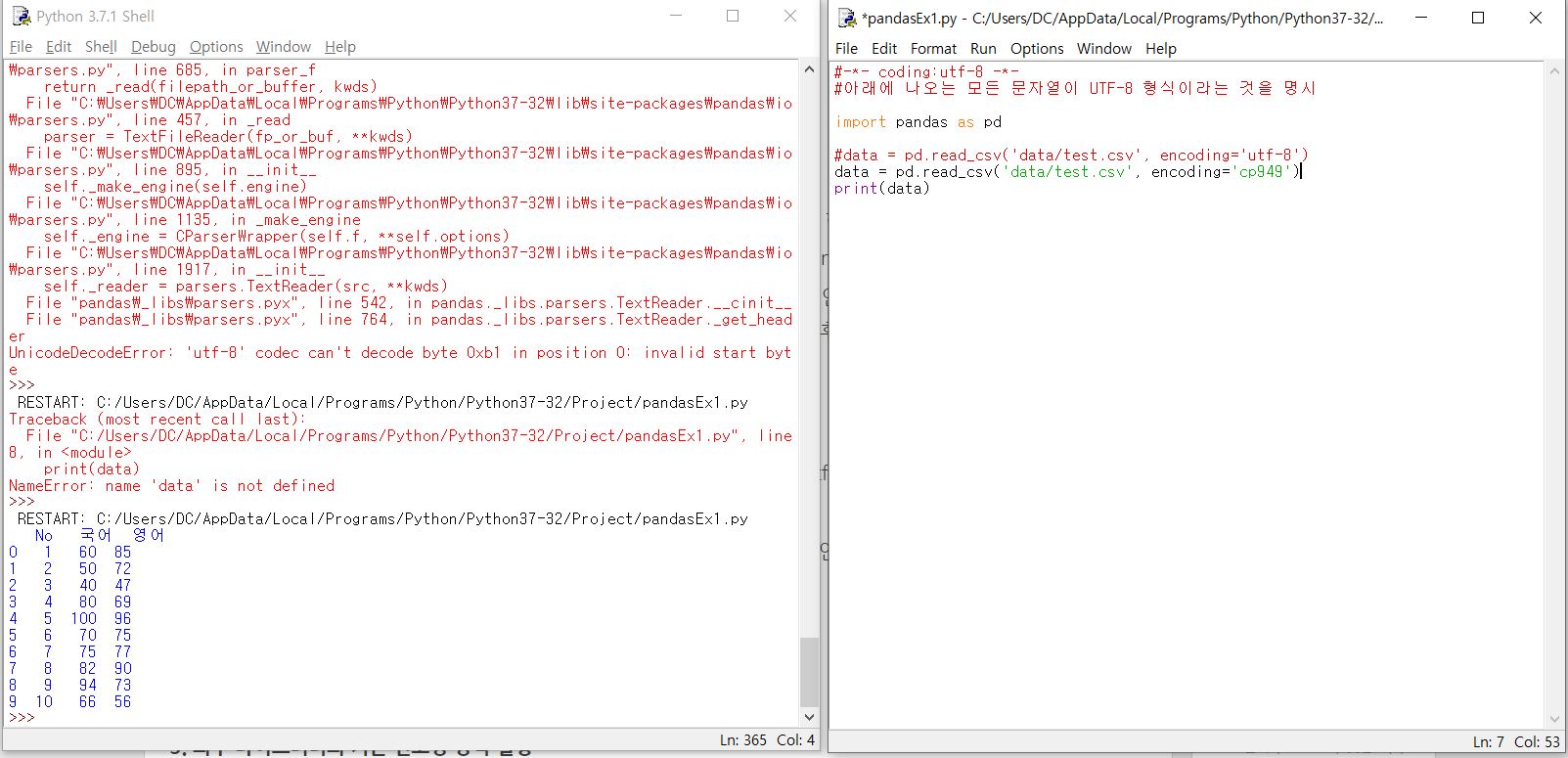Image resolution: width=1568 pixels, height=758 pixels.
Task: Click the 'import pandas as pd' line
Action: click(918, 122)
